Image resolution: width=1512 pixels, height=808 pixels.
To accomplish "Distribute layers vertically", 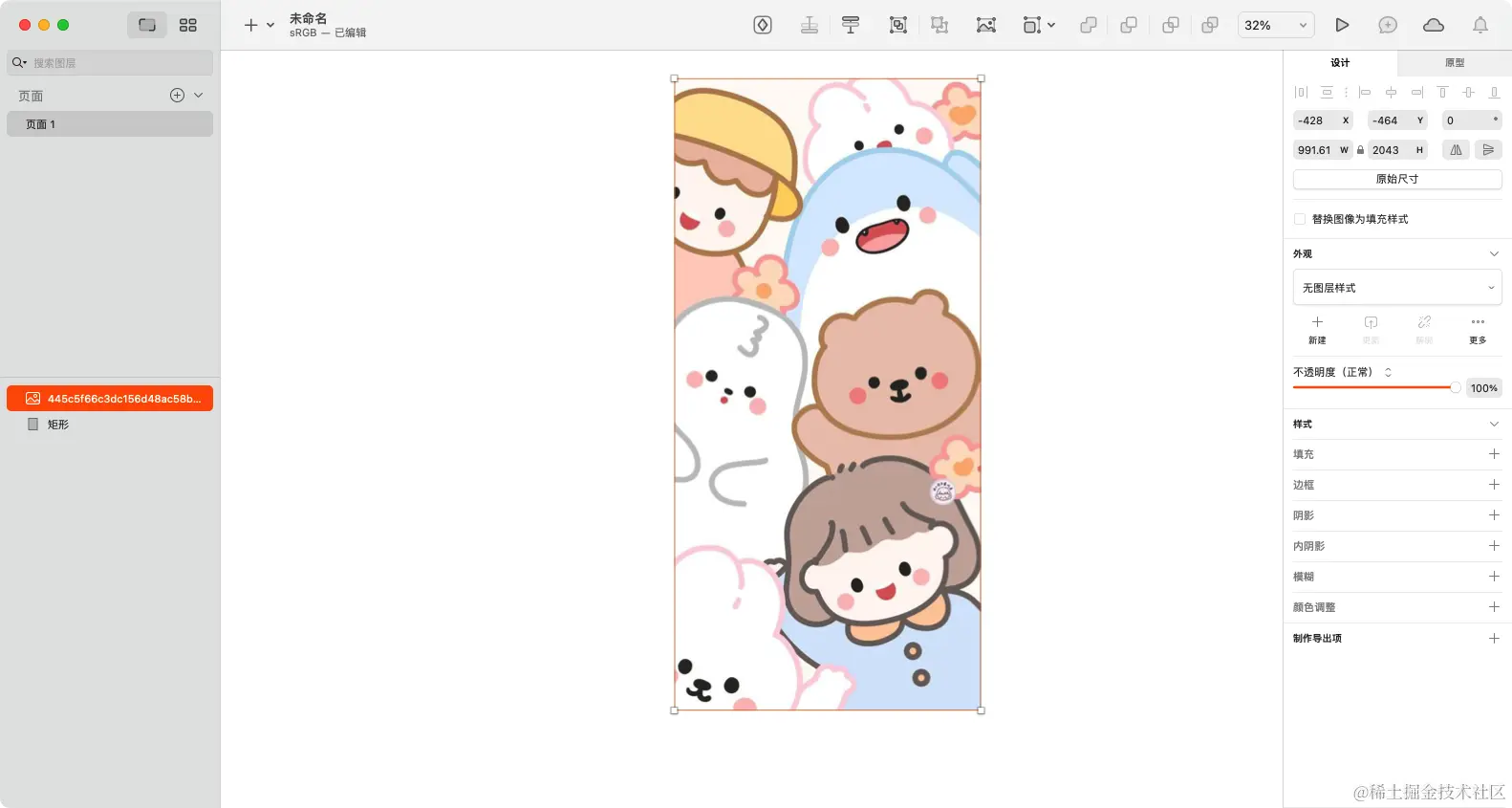I will (x=1327, y=92).
